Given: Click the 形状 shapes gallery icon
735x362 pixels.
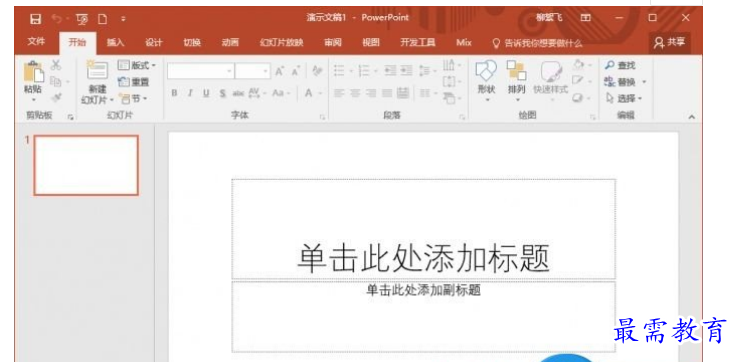Looking at the screenshot, I should (486, 70).
